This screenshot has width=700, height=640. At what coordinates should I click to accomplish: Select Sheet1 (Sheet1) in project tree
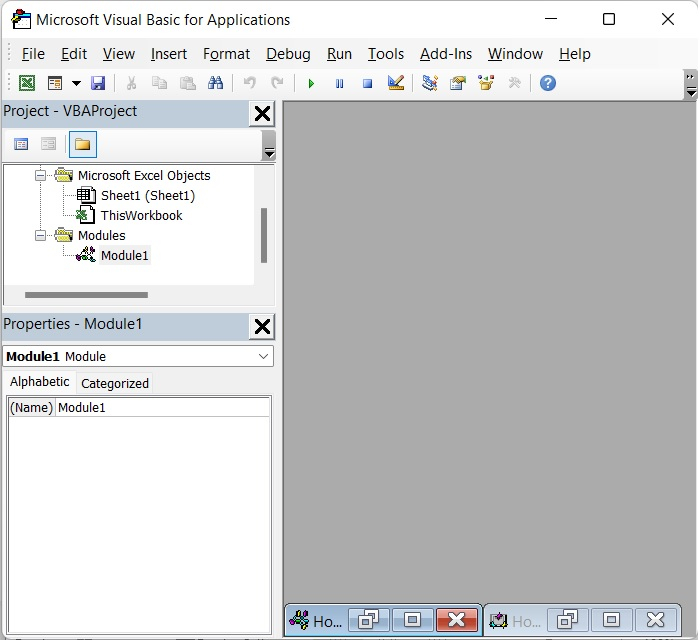pyautogui.click(x=148, y=195)
